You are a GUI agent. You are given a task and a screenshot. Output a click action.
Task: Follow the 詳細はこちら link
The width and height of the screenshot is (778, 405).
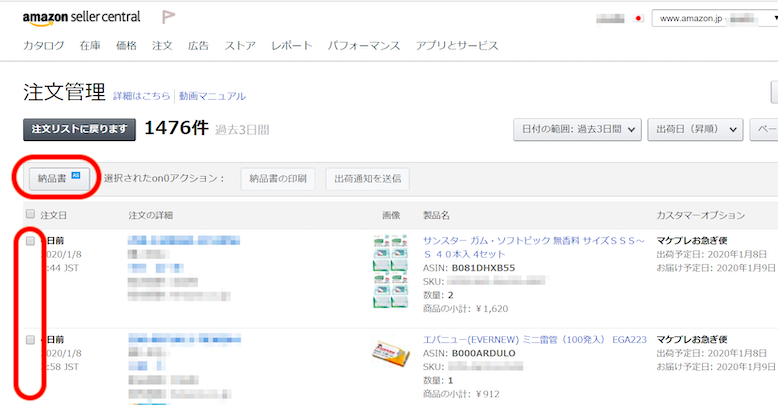(141, 96)
